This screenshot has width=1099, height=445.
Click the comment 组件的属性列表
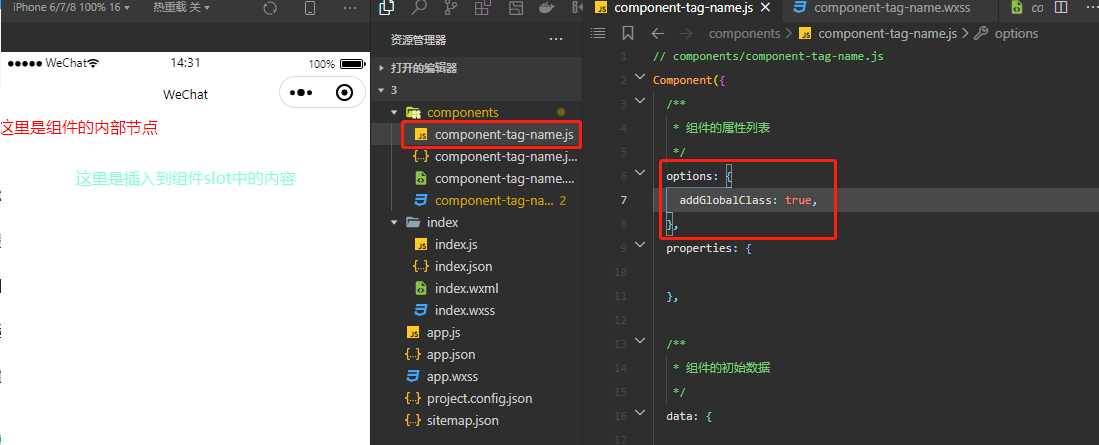pyautogui.click(x=728, y=128)
